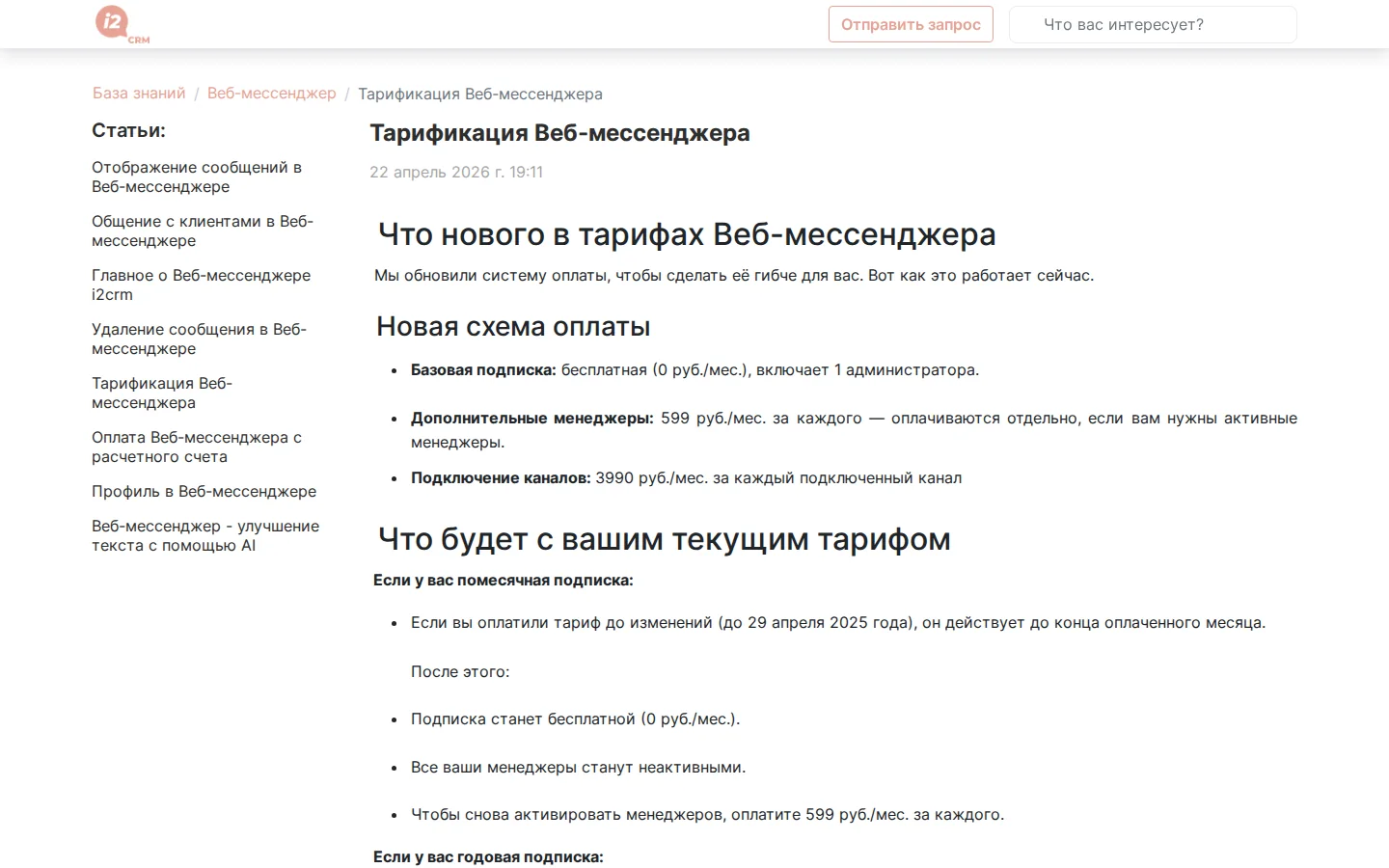1389x868 pixels.
Task: Open article 'Веб-мессенджер - улучшение текста с помощью AI'
Action: coord(205,535)
